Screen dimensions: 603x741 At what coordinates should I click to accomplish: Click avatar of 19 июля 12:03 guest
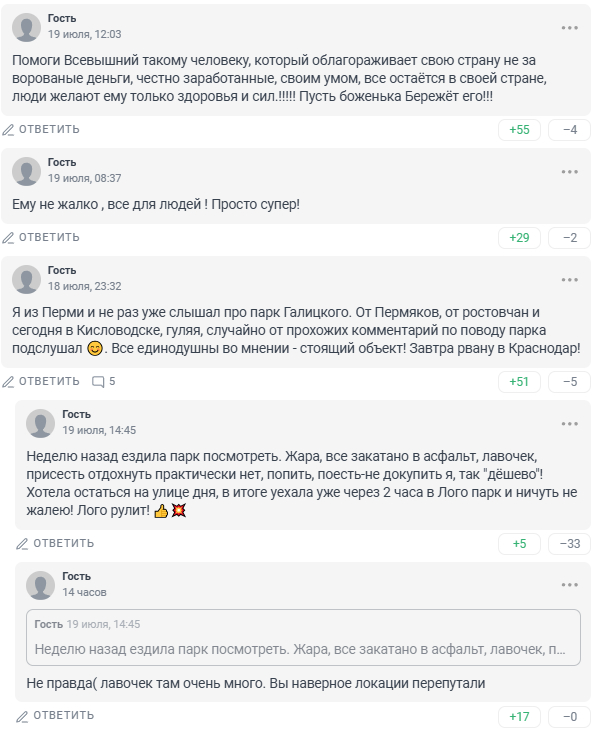coord(27,27)
